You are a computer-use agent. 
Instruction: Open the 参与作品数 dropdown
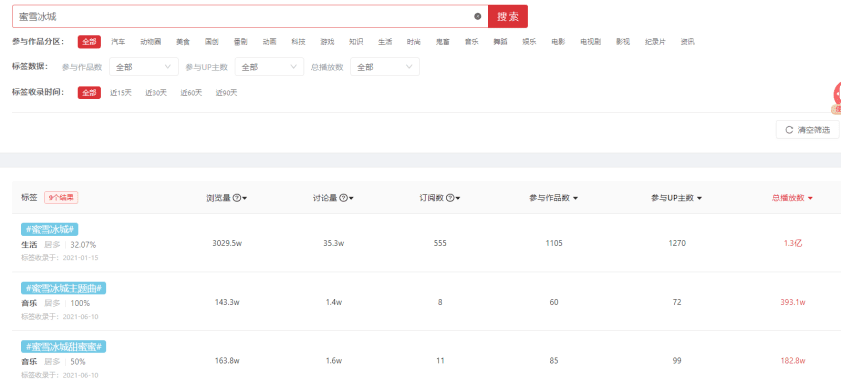pyautogui.click(x=144, y=67)
